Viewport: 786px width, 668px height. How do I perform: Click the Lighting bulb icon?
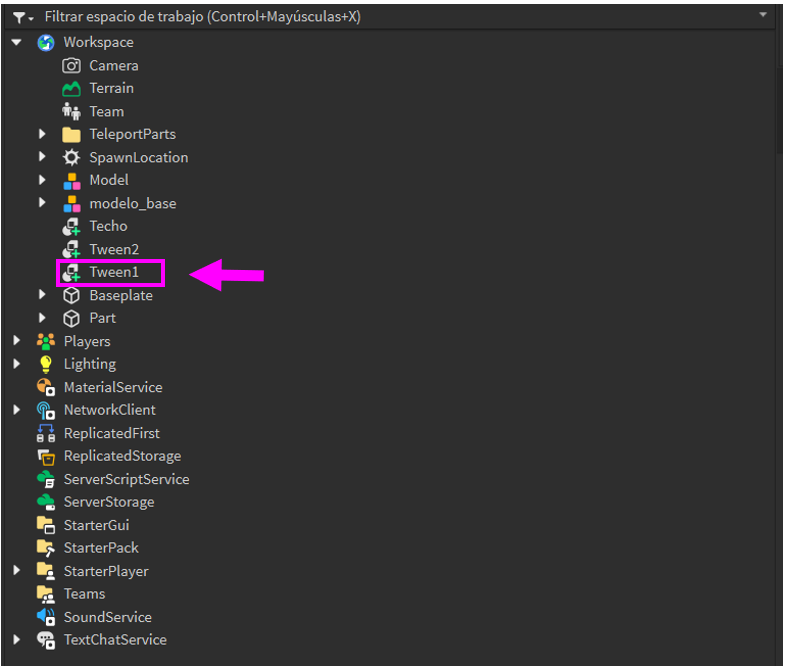point(46,364)
